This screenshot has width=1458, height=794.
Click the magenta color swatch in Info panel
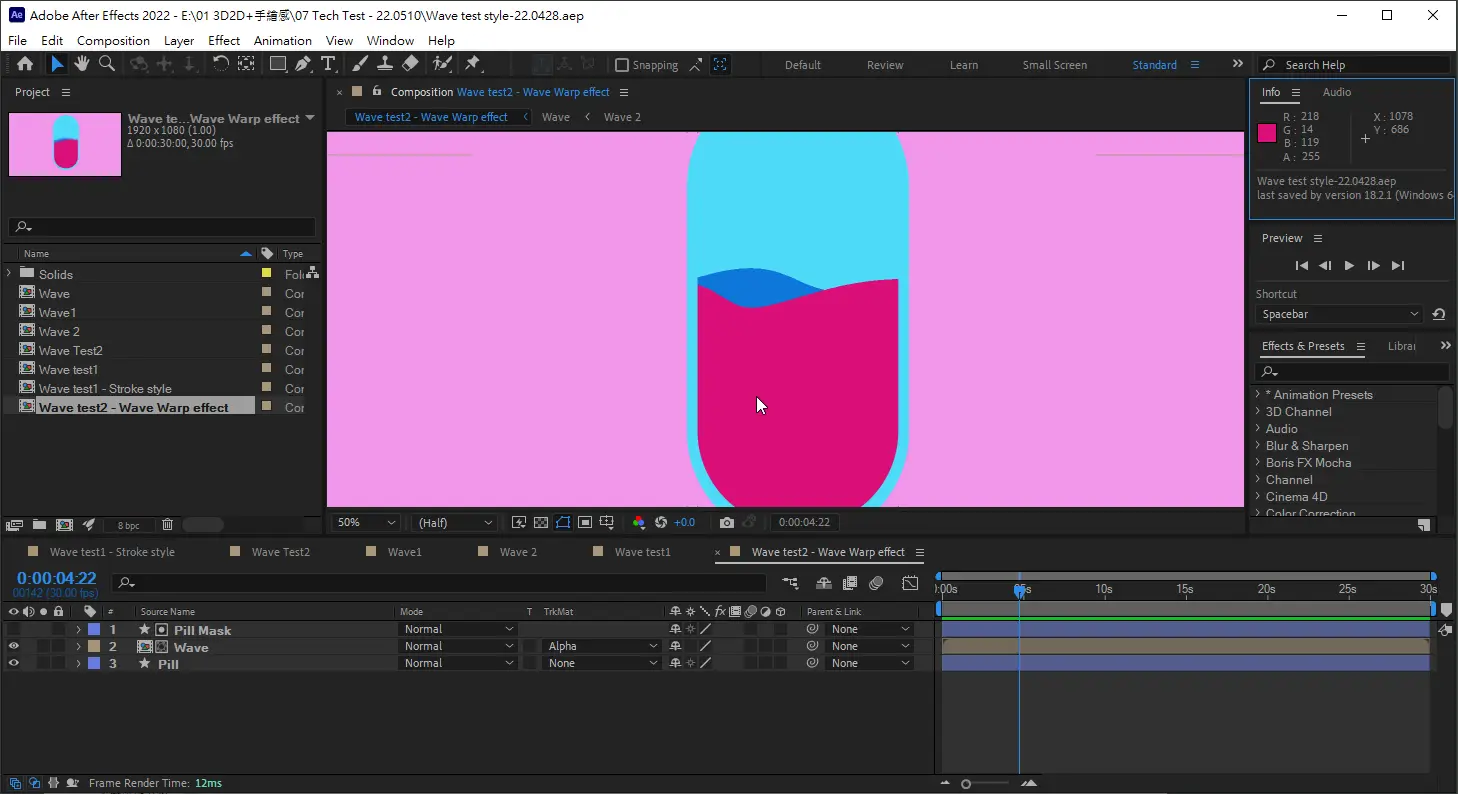[1267, 133]
